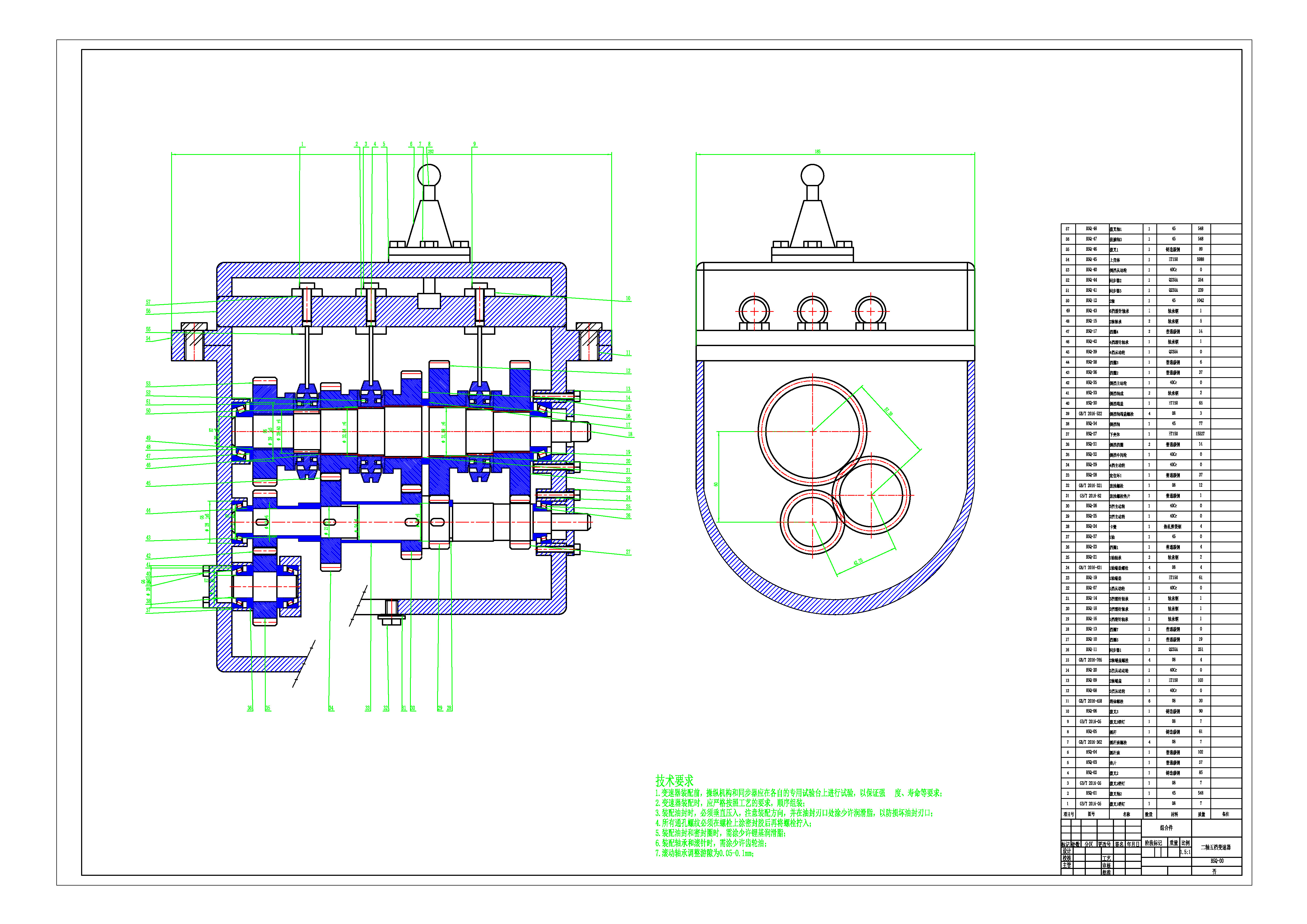Click the '材料' column header in the parts list
This screenshot has width=1307, height=924.
tap(1174, 814)
